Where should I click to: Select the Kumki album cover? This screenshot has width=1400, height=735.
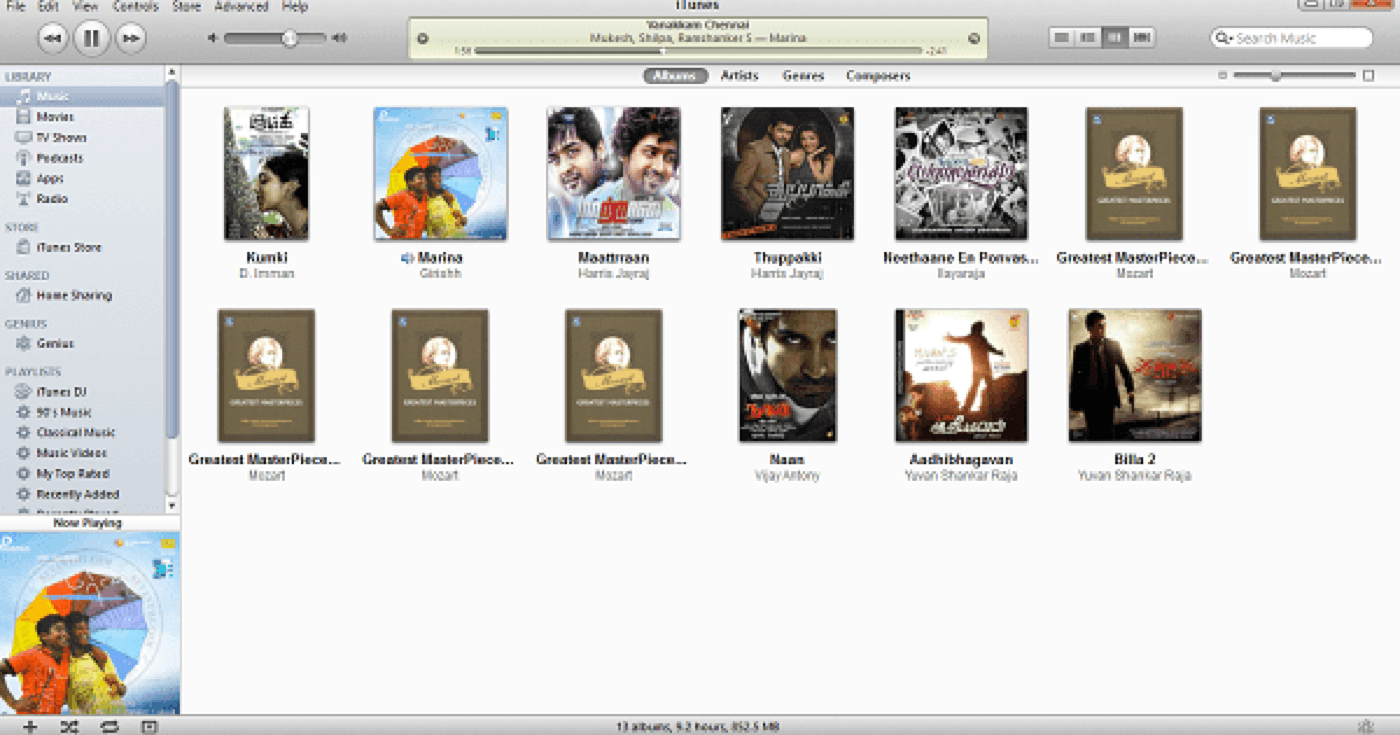click(x=266, y=174)
